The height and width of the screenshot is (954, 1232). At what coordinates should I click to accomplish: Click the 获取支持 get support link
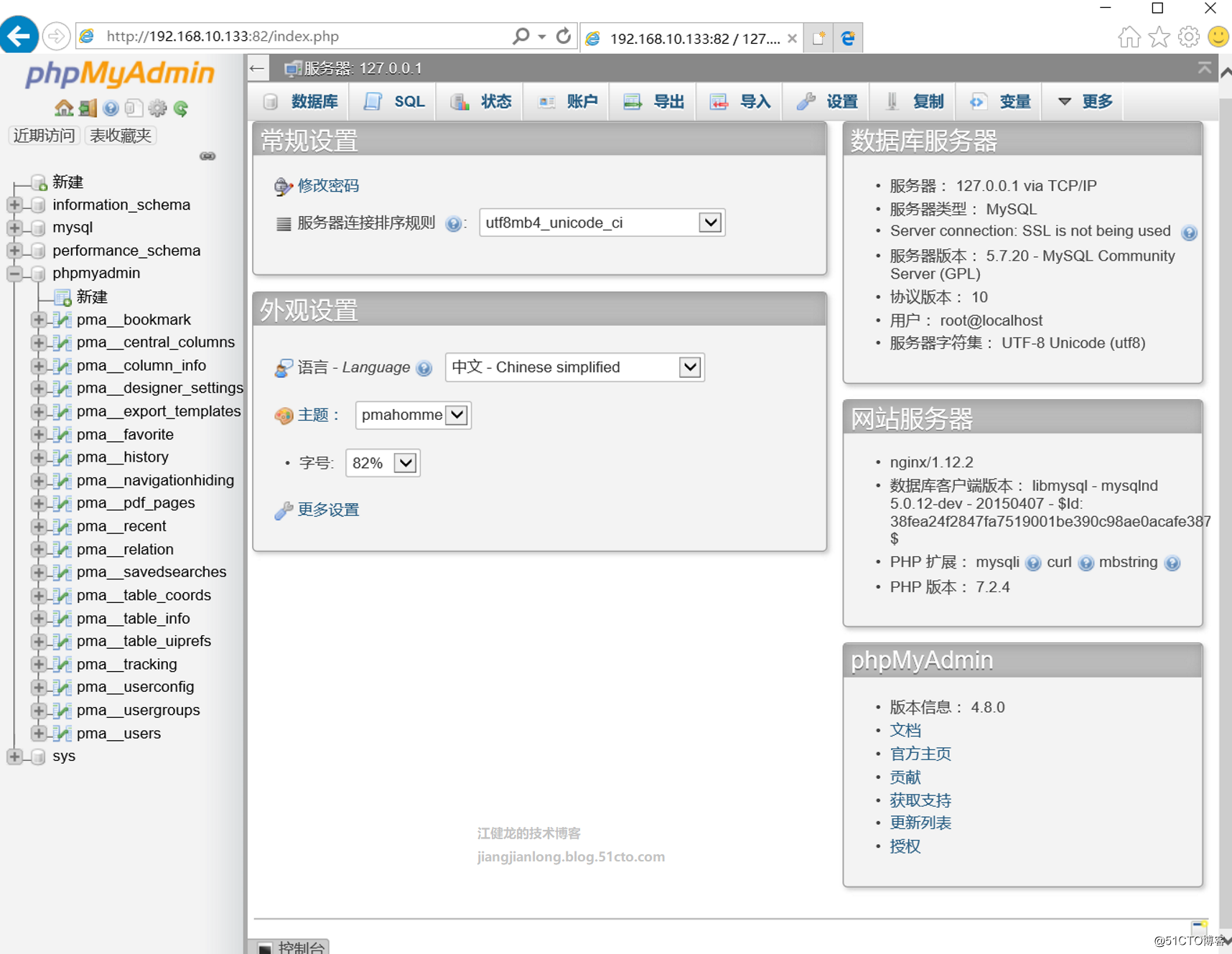920,800
